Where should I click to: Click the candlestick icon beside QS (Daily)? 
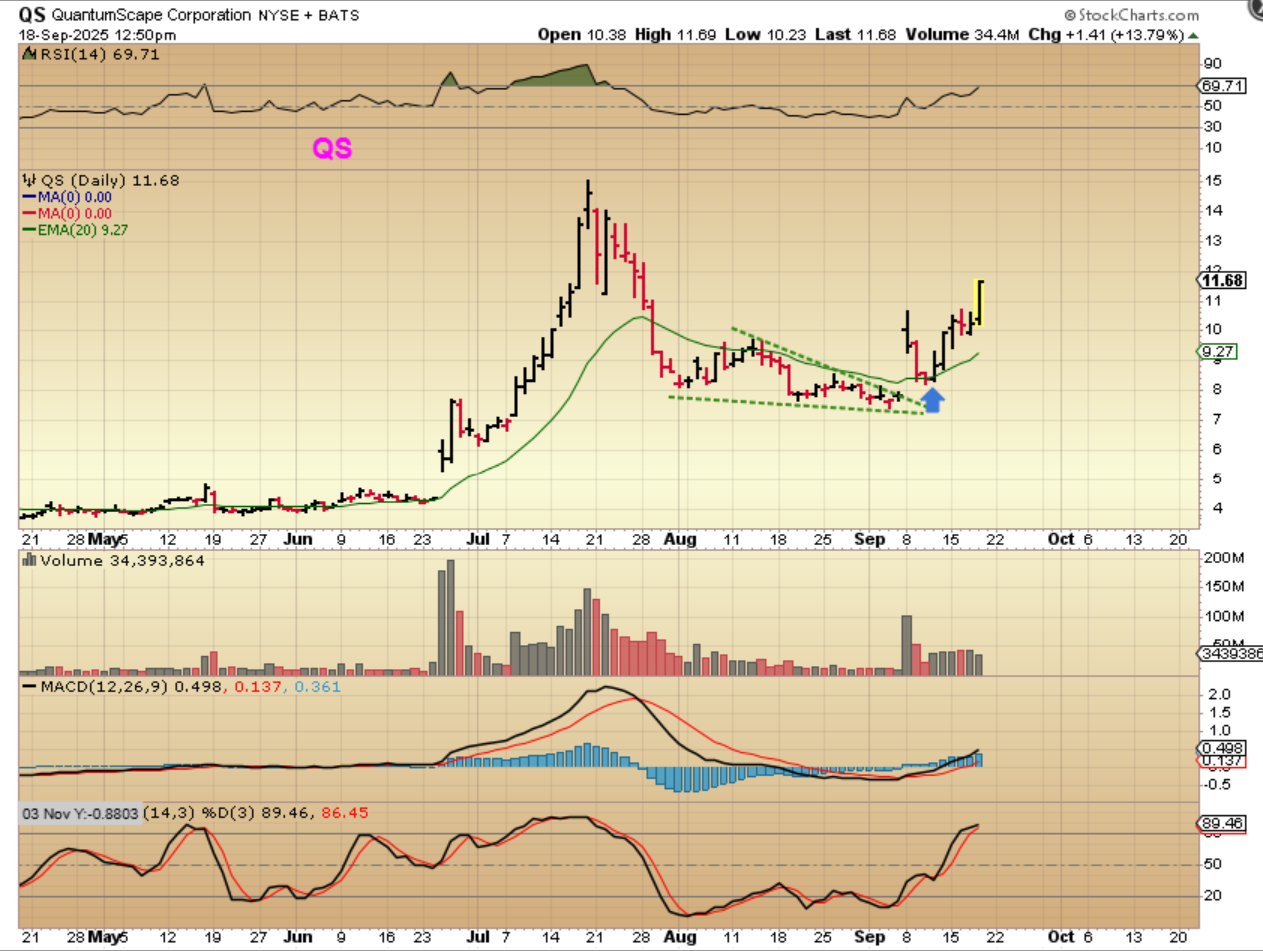pyautogui.click(x=29, y=181)
